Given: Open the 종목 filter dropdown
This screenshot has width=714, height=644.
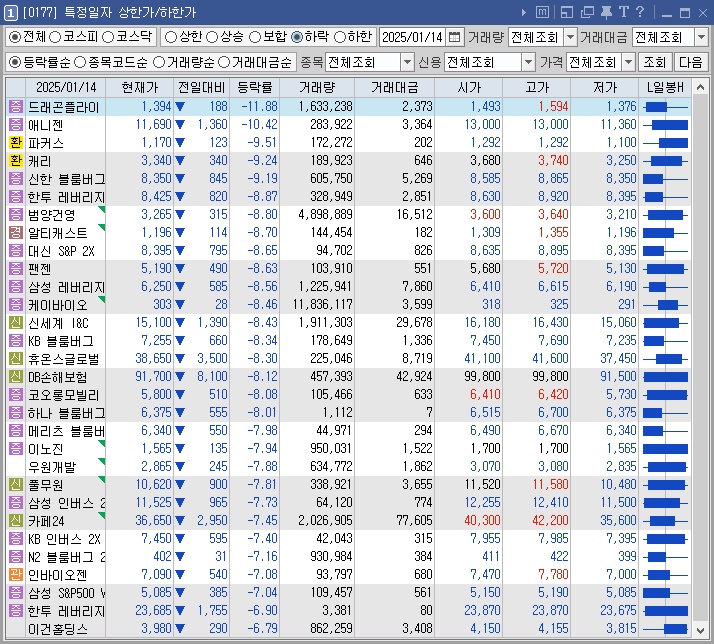Looking at the screenshot, I should (407, 62).
